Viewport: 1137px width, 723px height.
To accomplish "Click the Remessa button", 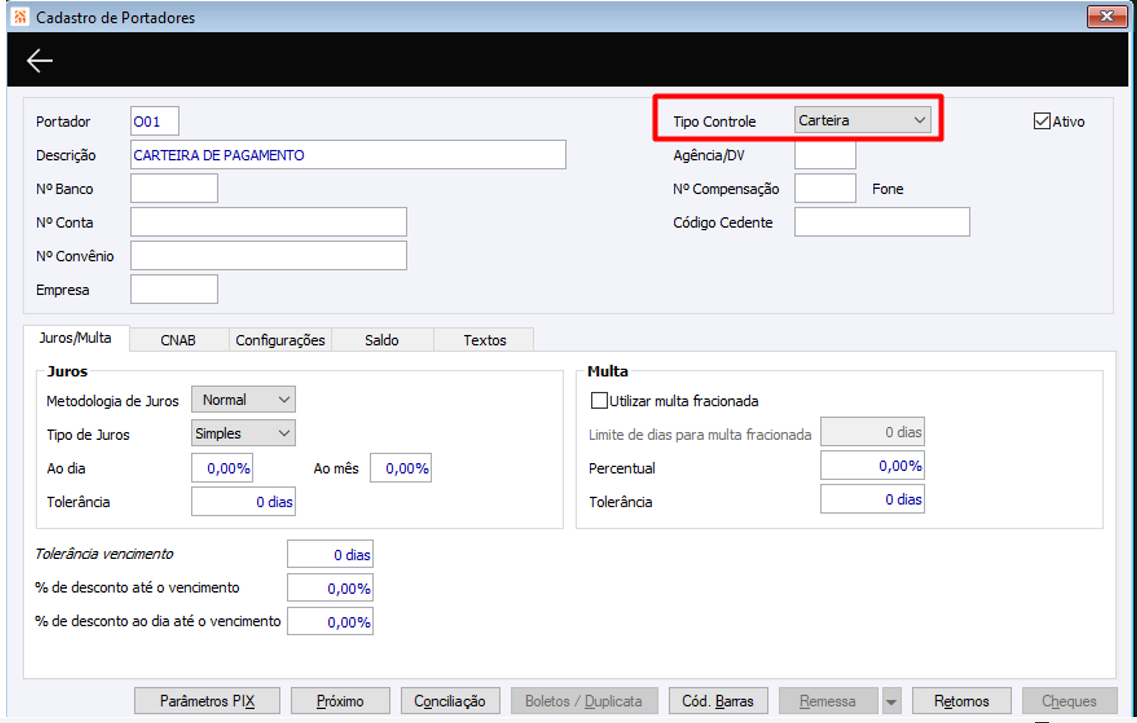I will [x=828, y=701].
